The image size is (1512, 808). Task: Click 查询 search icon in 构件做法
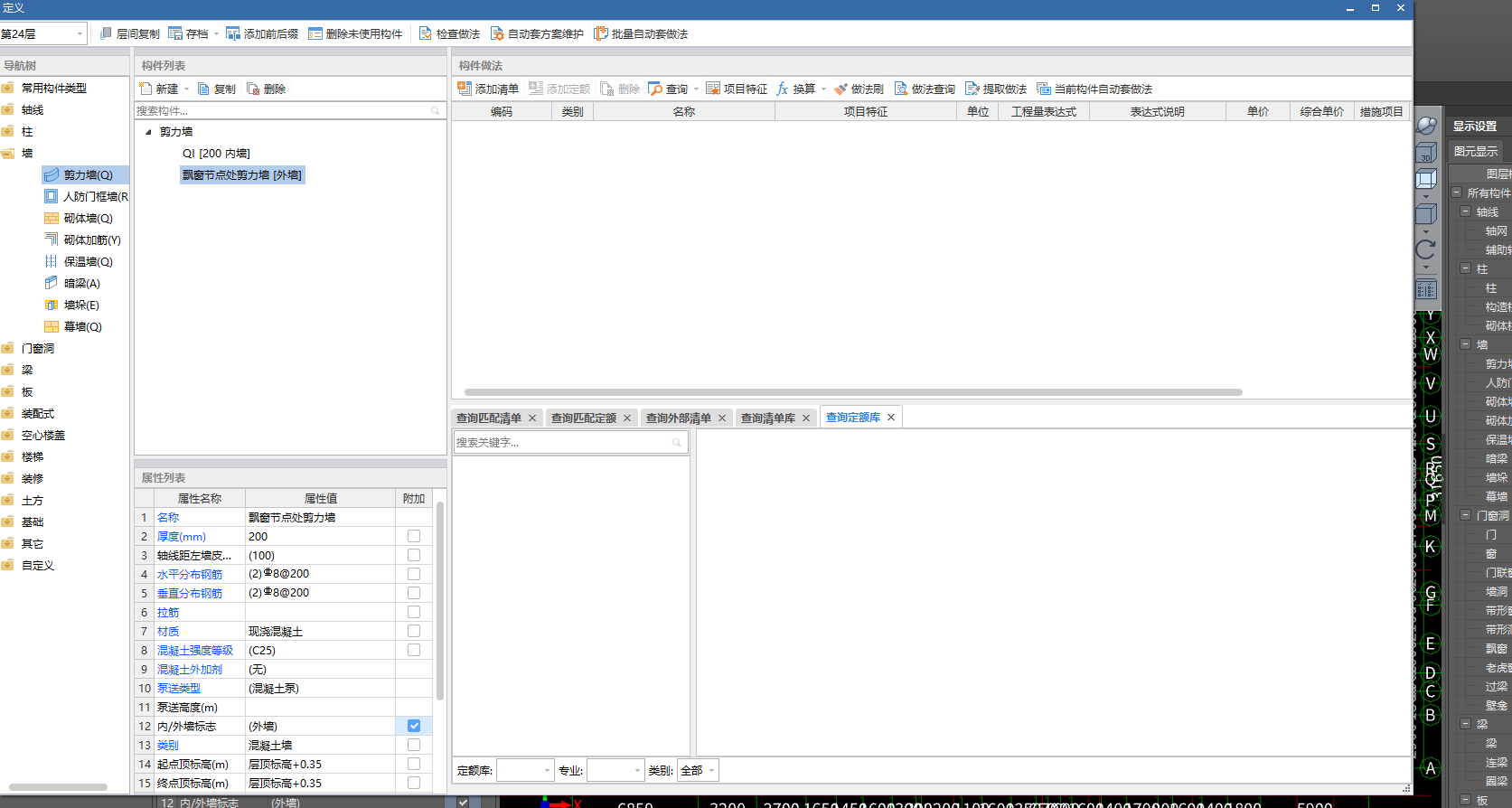pyautogui.click(x=655, y=89)
